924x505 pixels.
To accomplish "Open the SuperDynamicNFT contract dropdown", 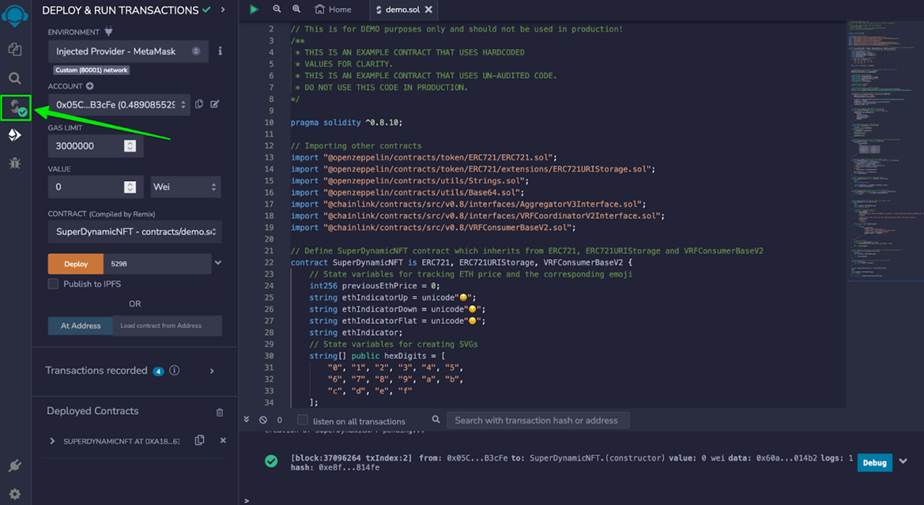I will pyautogui.click(x=135, y=232).
